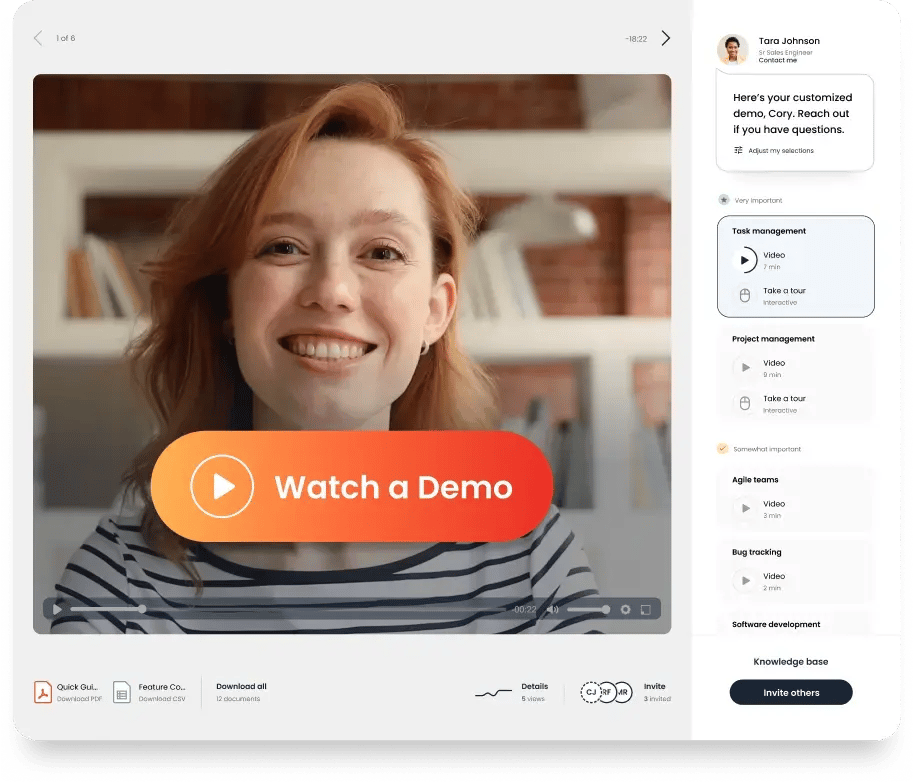Click Download all documents
Image resolution: width=913 pixels, height=782 pixels.
tap(241, 687)
